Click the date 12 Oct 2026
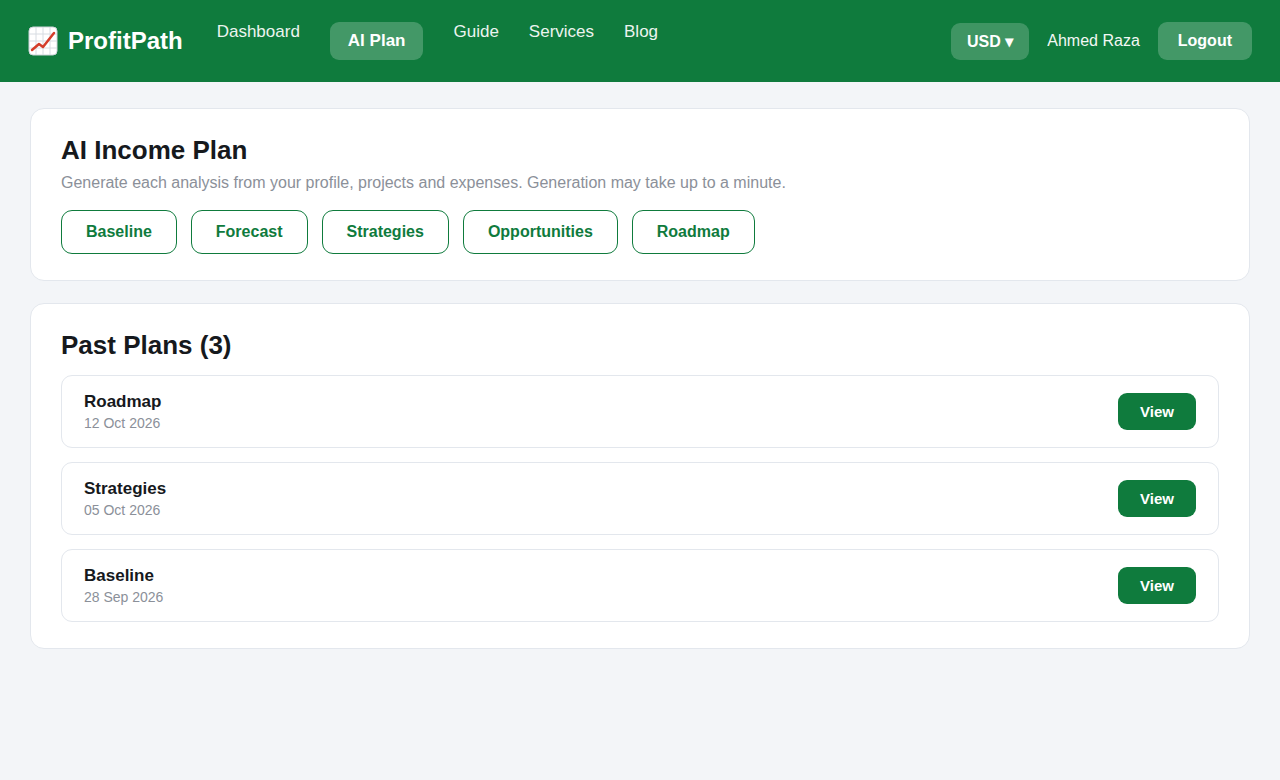This screenshot has width=1280, height=780. 122,423
